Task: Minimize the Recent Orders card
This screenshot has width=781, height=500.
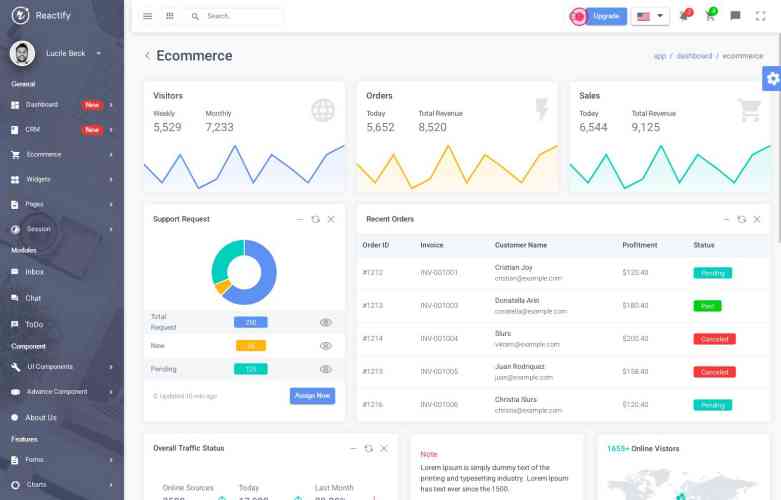Action: pos(726,219)
